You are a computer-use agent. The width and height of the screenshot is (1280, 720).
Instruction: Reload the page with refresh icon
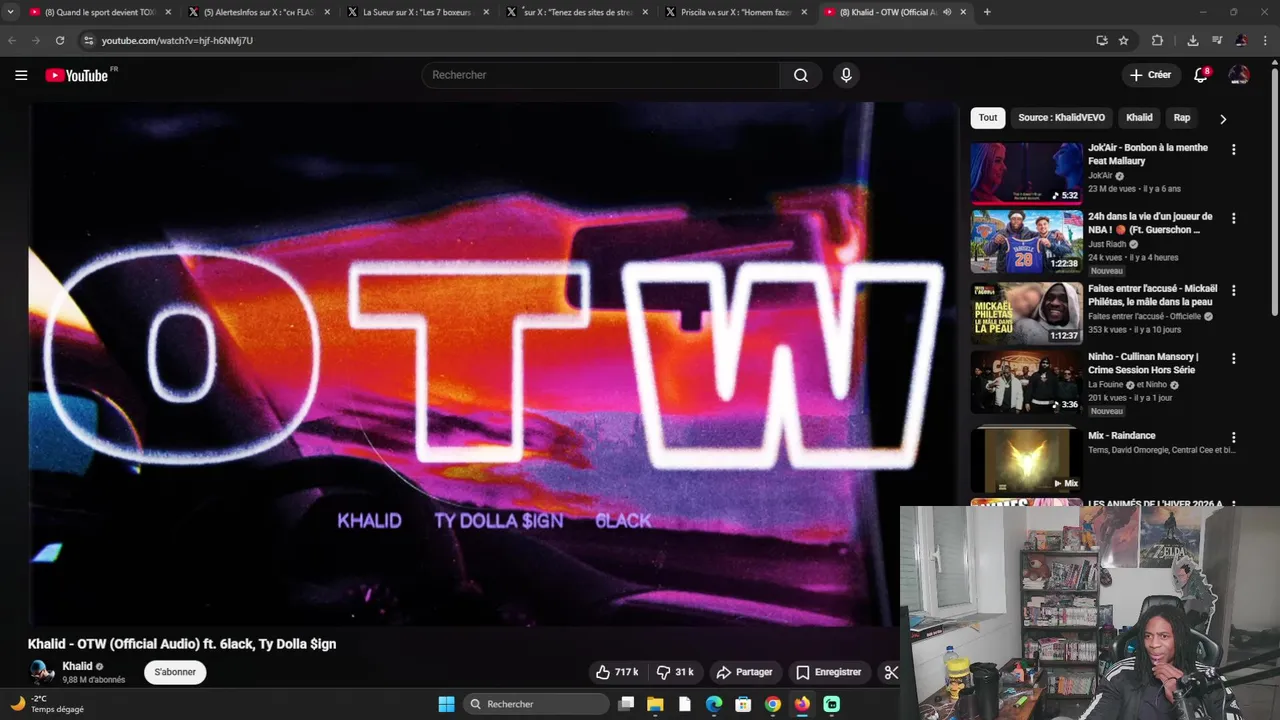click(x=60, y=40)
